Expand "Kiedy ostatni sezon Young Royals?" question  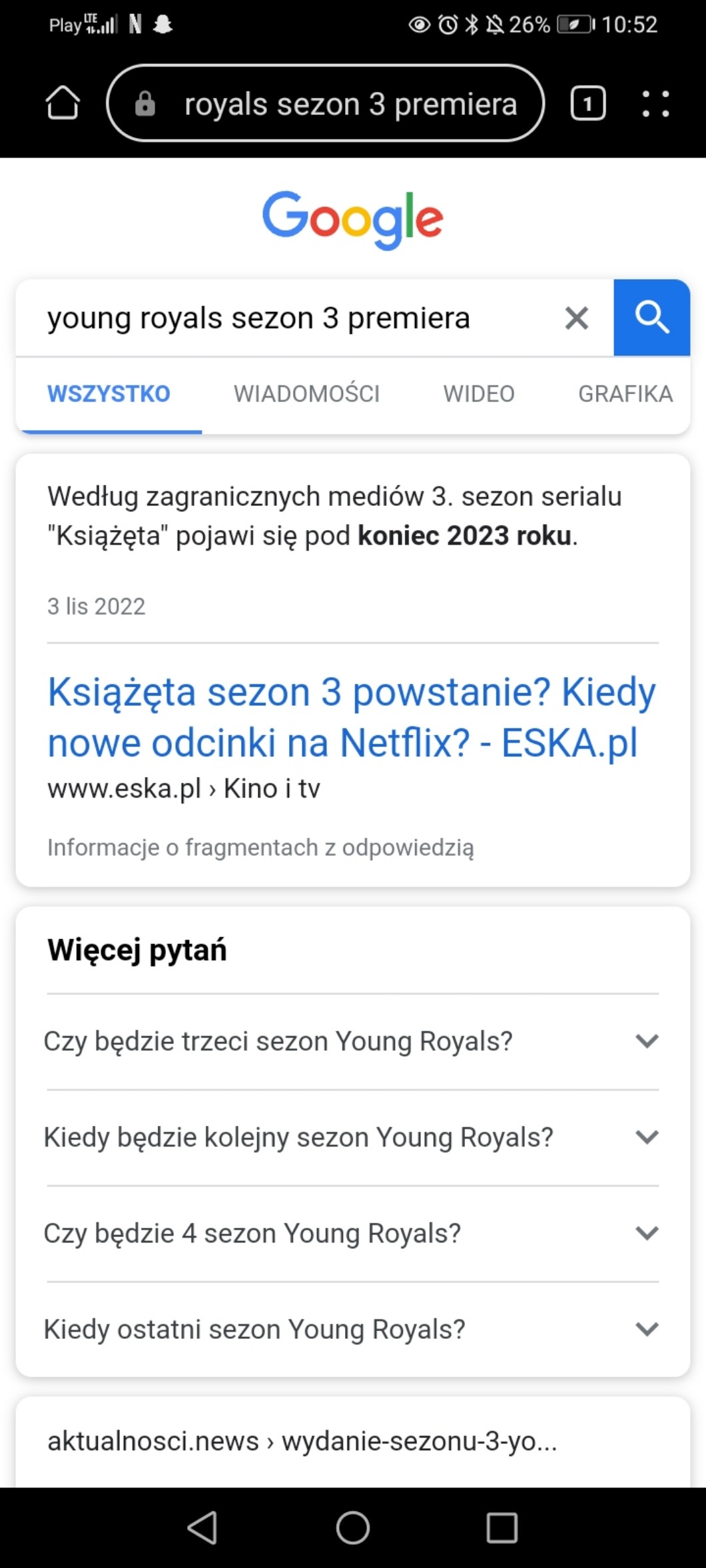(x=352, y=1329)
